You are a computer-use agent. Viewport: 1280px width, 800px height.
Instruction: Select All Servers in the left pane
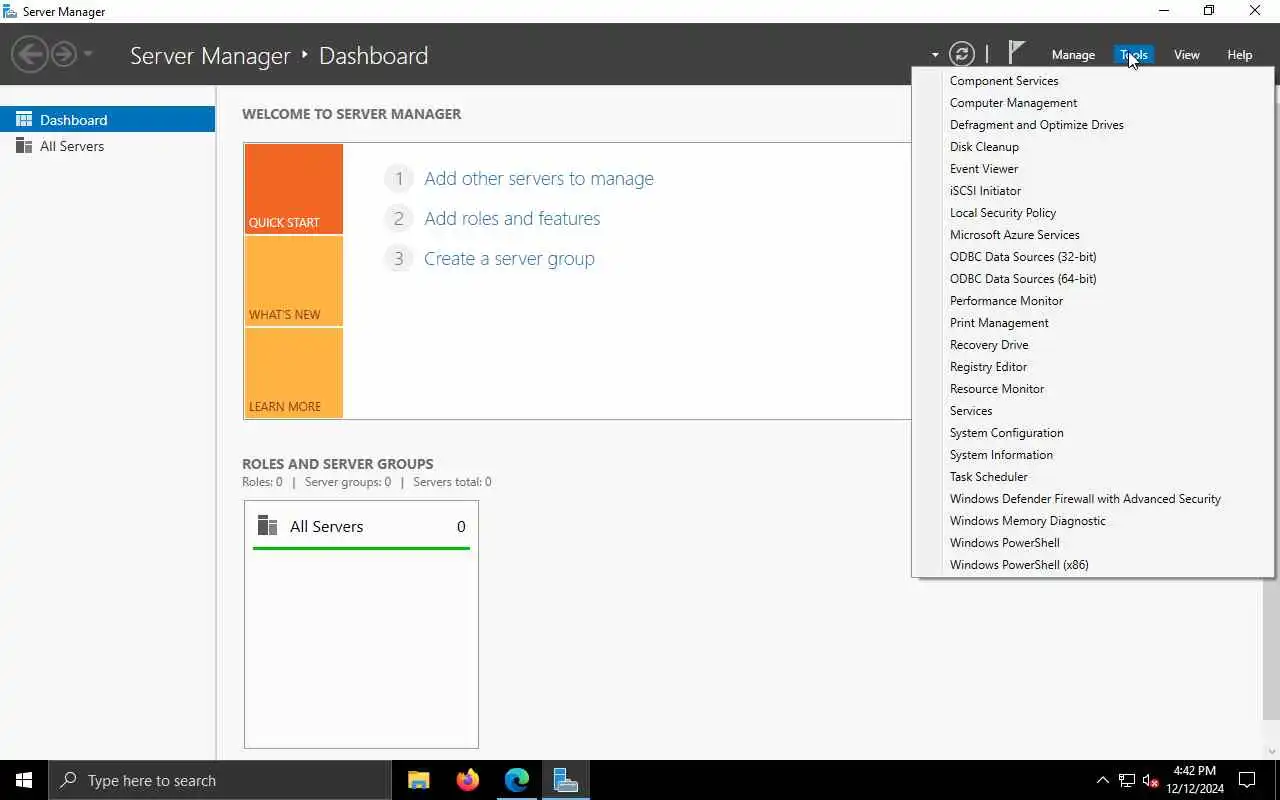108,146
